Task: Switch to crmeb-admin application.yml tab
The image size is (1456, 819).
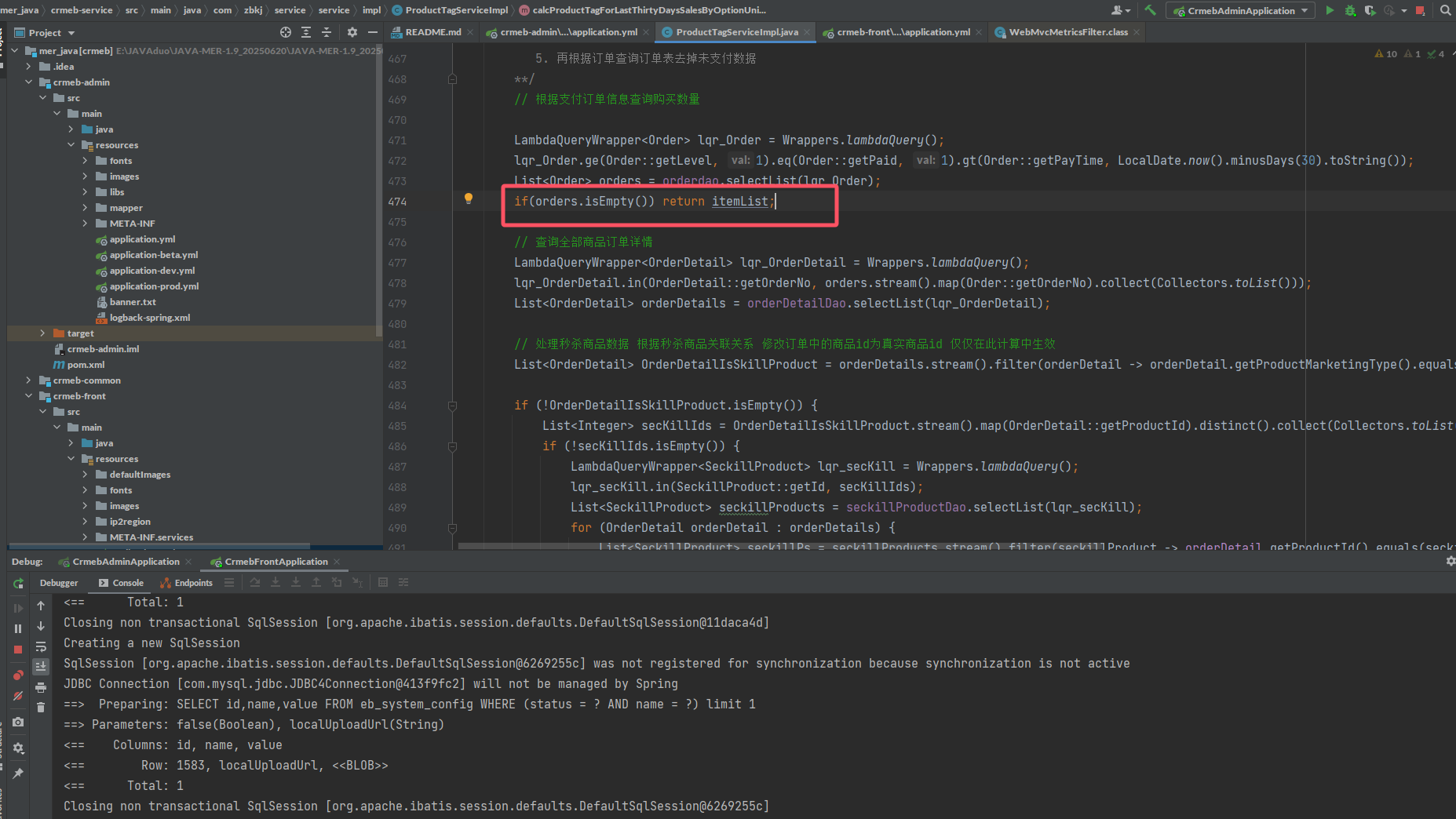Action: [x=567, y=32]
